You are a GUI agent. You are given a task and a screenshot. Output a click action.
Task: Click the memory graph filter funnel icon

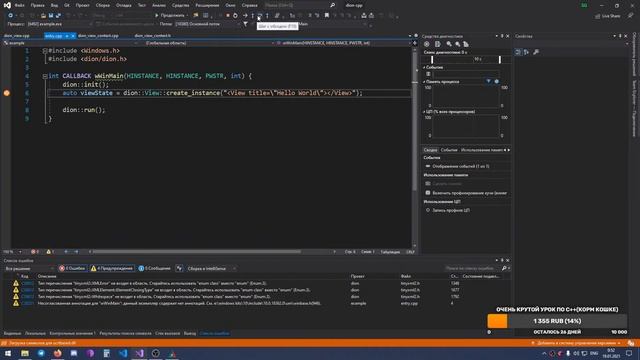click(x=488, y=81)
